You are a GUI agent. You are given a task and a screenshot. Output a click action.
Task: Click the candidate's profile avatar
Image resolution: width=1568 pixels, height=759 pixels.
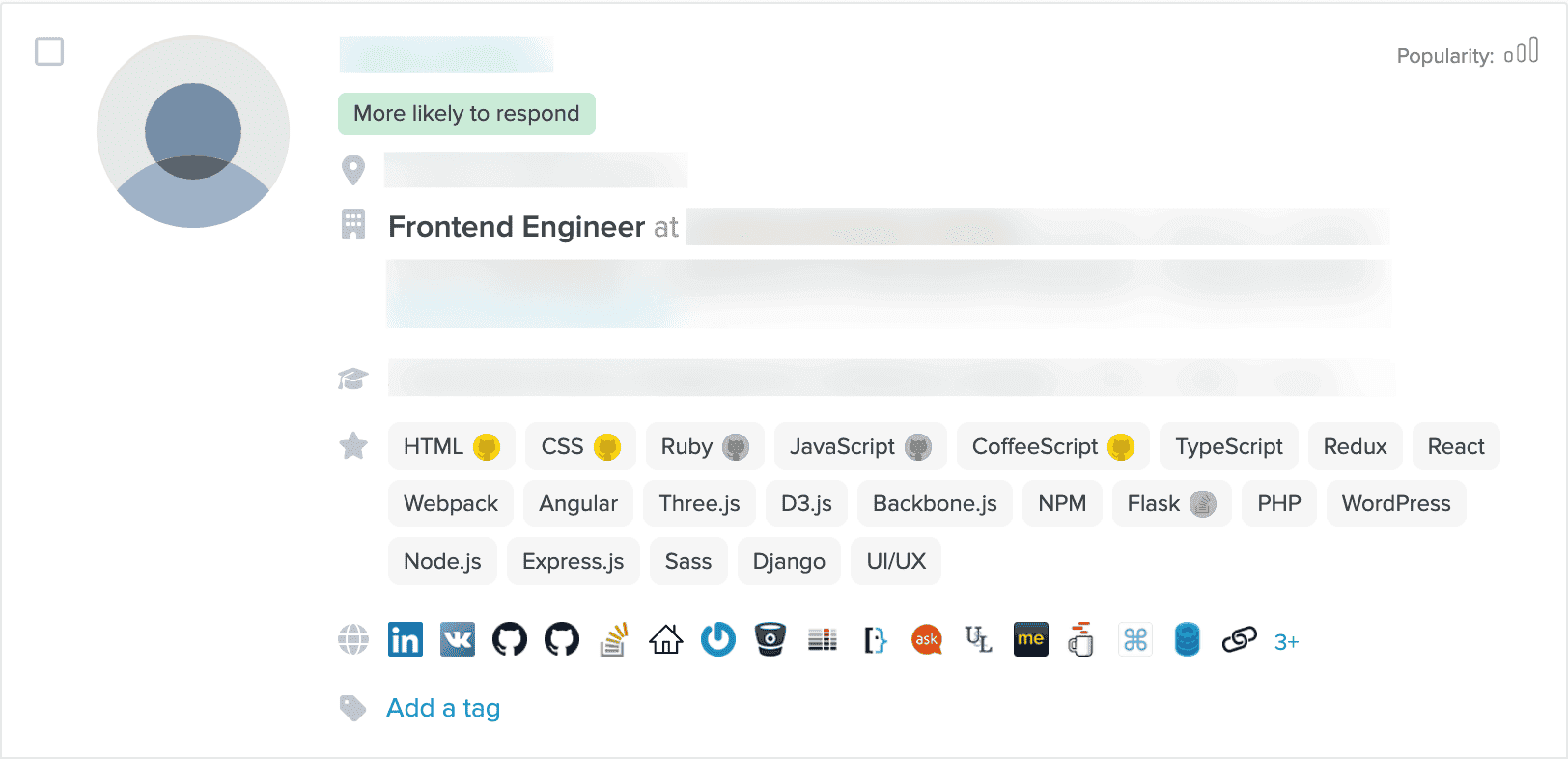pos(193,131)
